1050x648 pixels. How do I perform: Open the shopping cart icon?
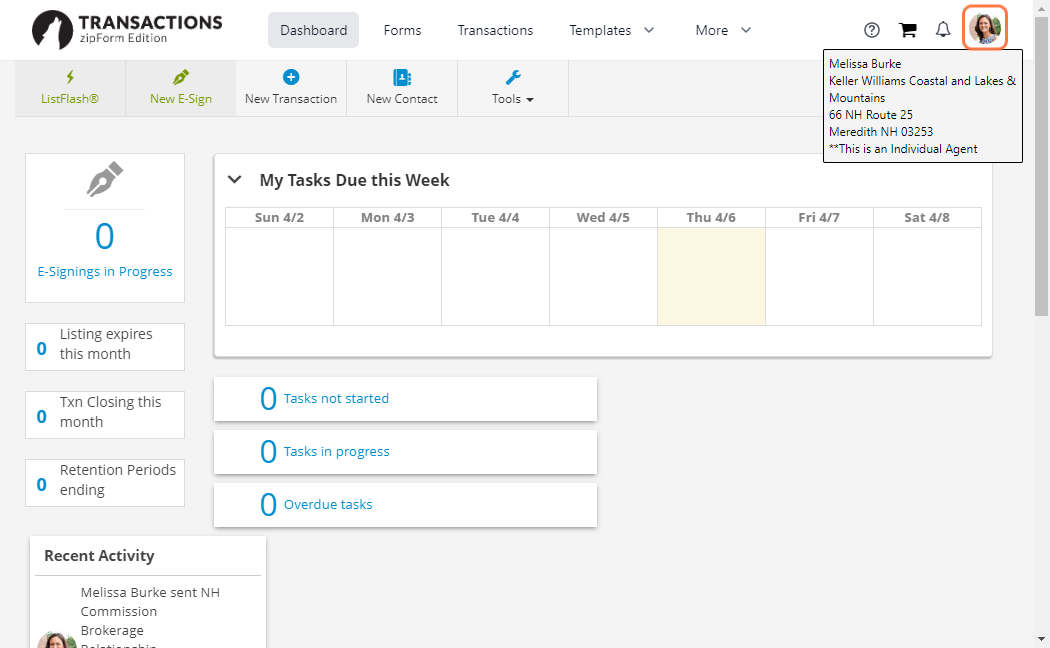907,30
